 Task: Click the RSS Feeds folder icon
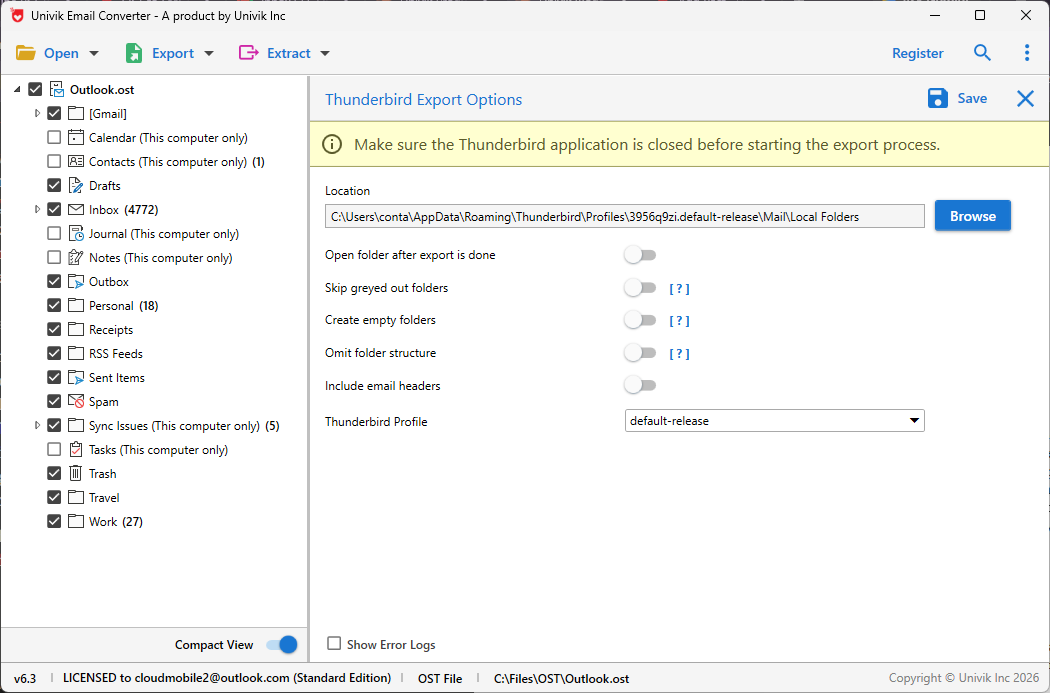tap(76, 354)
